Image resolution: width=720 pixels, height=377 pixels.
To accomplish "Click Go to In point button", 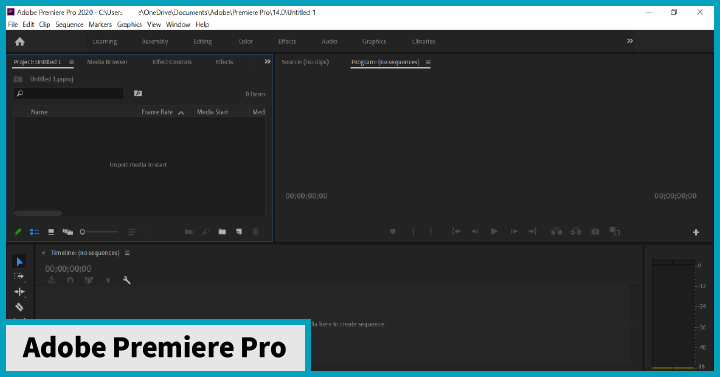I will point(456,231).
